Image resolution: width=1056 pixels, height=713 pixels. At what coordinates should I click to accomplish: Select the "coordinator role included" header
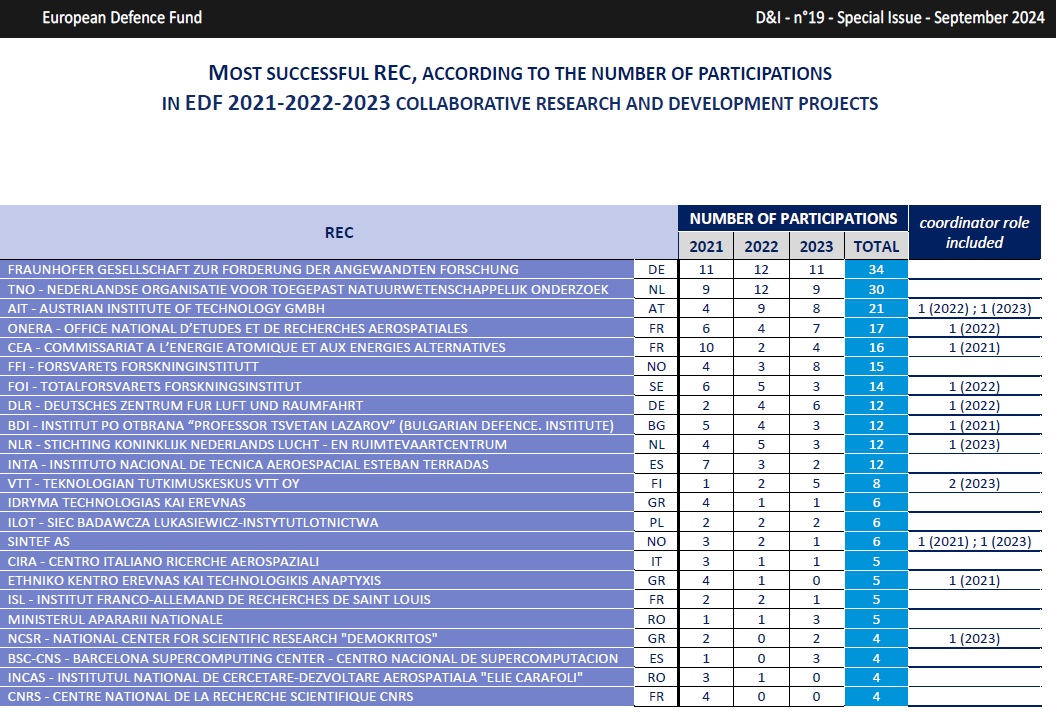[x=975, y=232]
